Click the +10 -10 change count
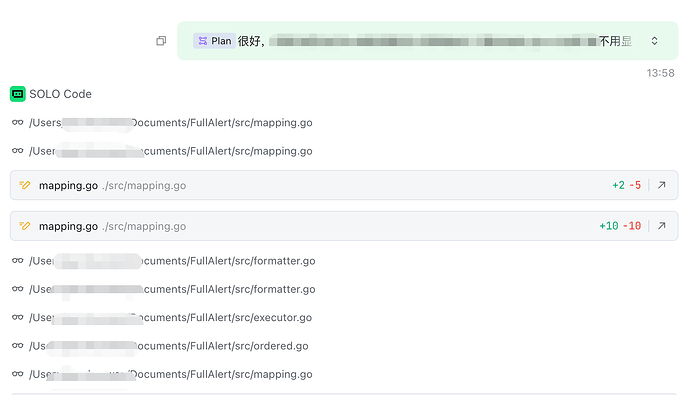 (x=620, y=226)
